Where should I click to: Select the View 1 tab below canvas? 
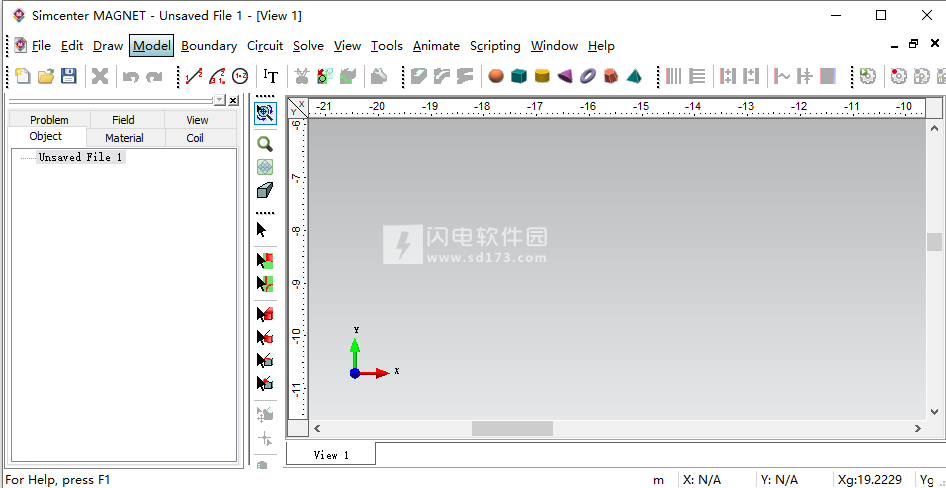pos(331,455)
